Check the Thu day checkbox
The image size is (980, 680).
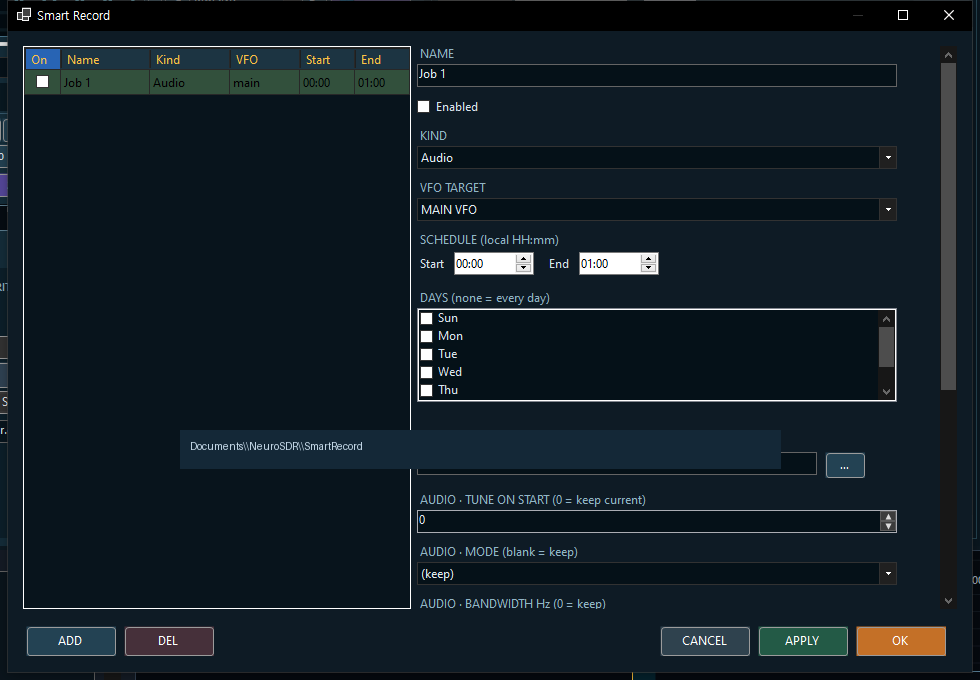(x=426, y=391)
